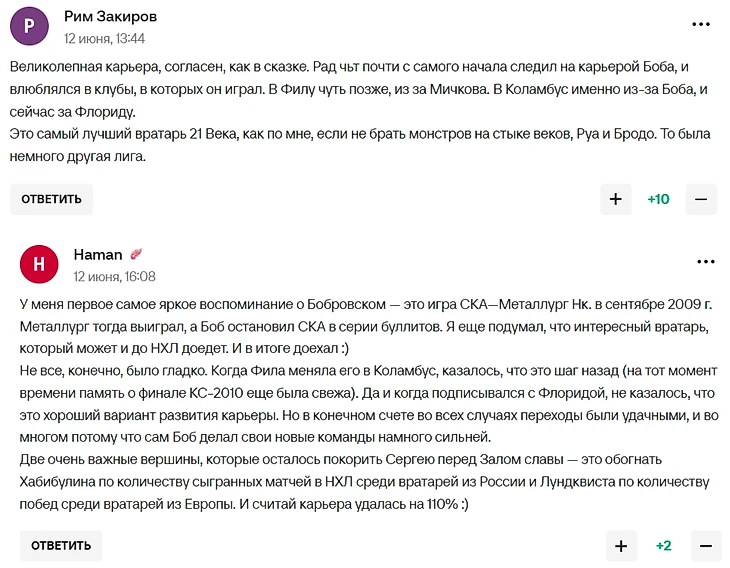Upvote Рим Закиров's comment with the plus

(615, 199)
